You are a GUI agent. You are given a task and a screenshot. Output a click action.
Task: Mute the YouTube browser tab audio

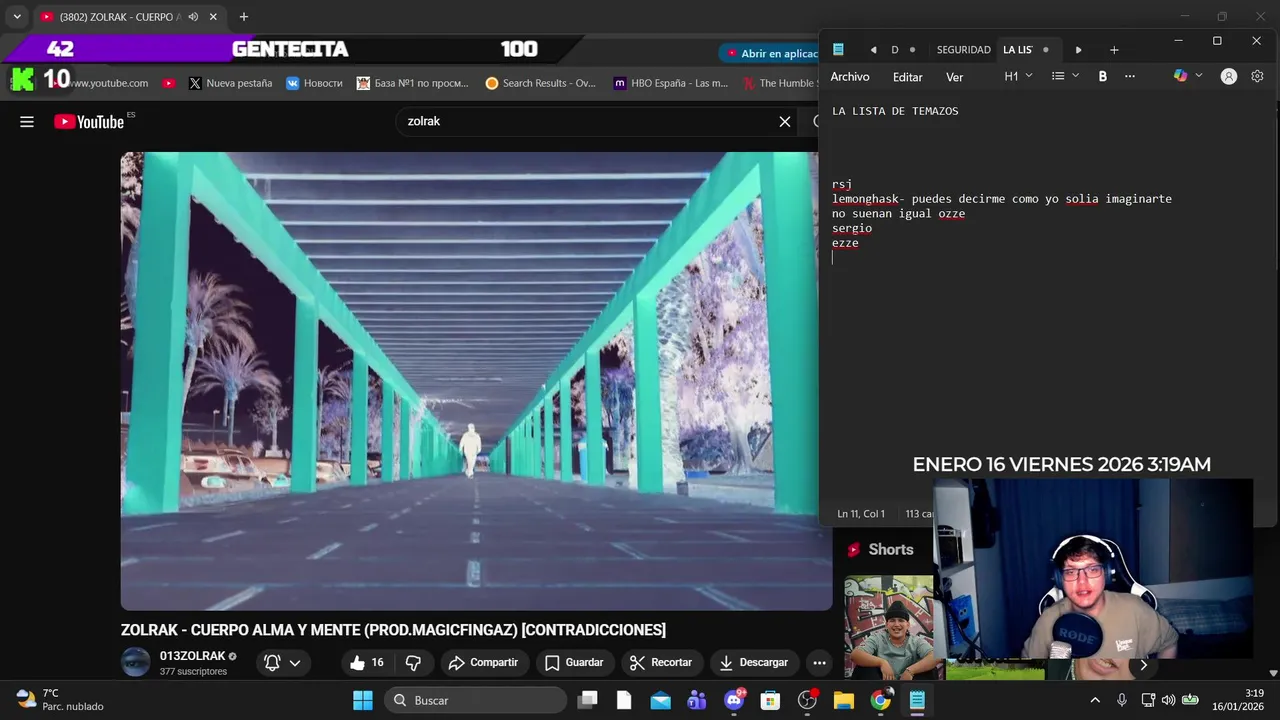coord(193,17)
